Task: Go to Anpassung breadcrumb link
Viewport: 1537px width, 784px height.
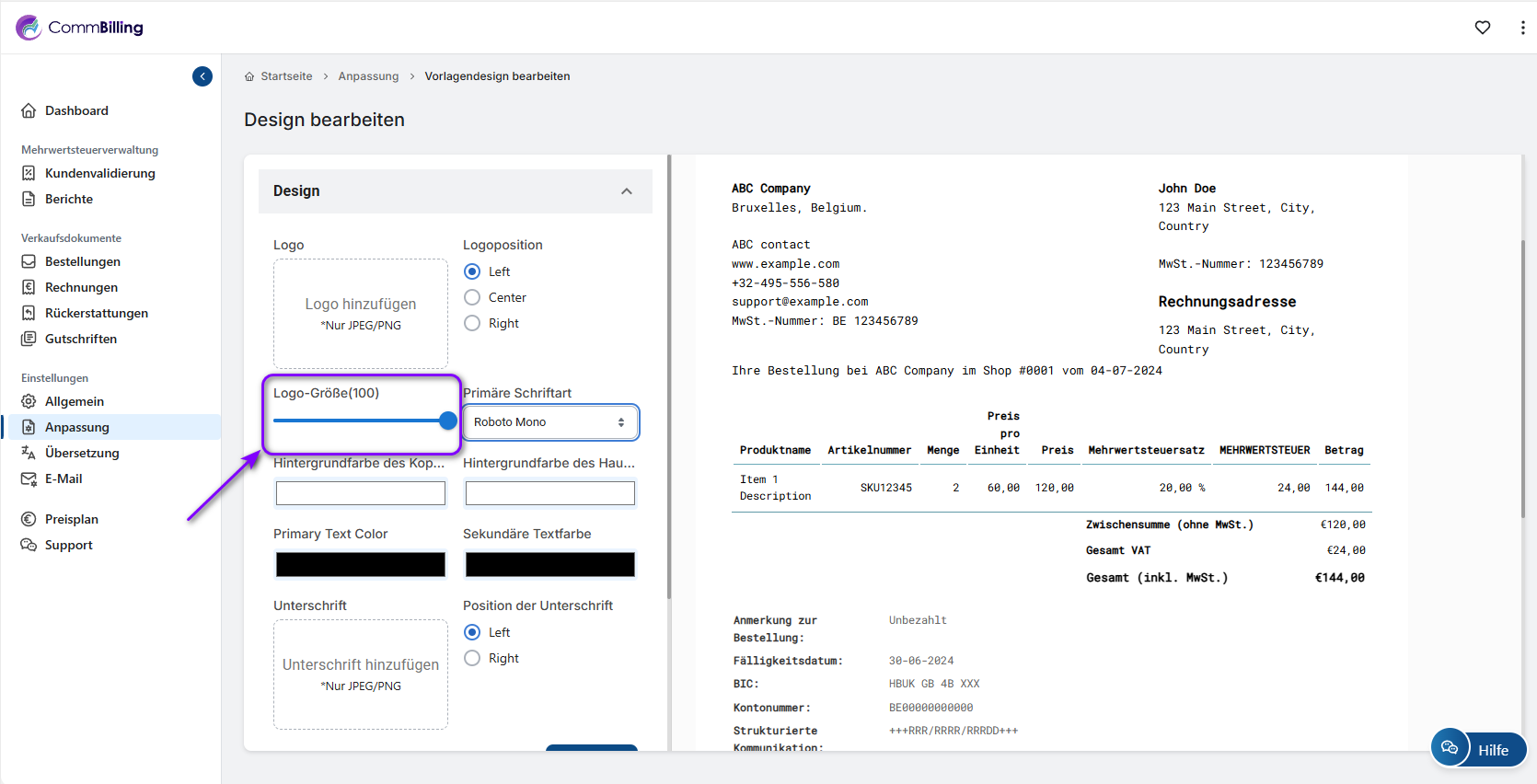Action: coord(368,76)
